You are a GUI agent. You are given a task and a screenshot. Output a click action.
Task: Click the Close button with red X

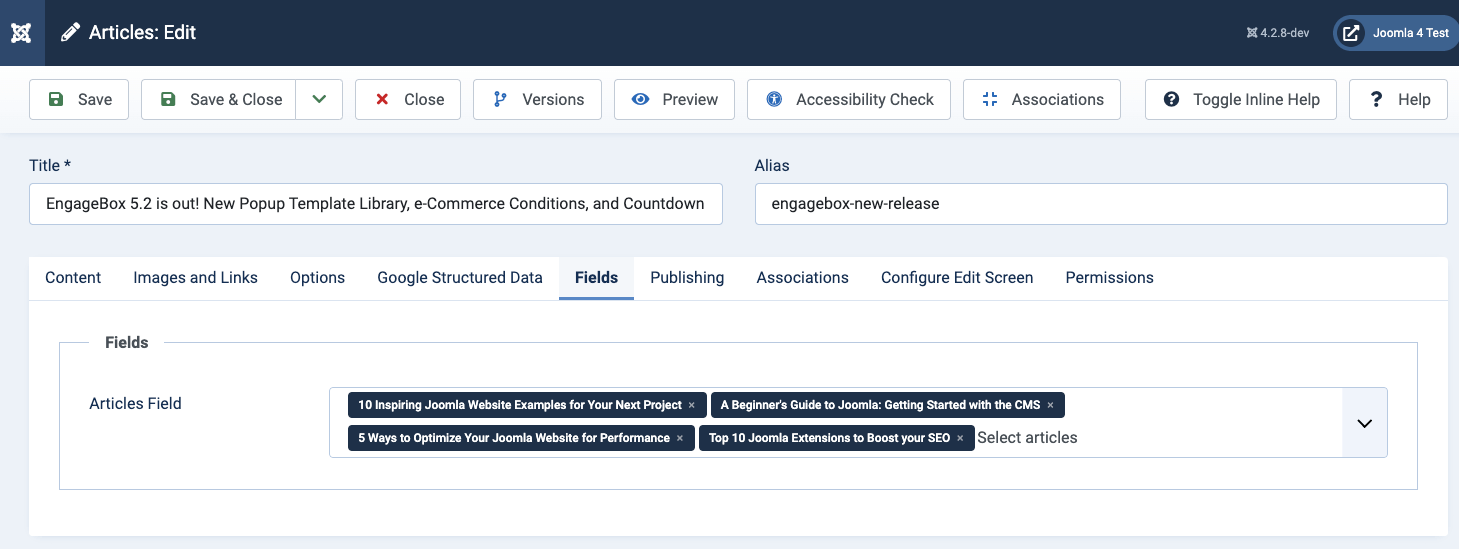pos(408,99)
